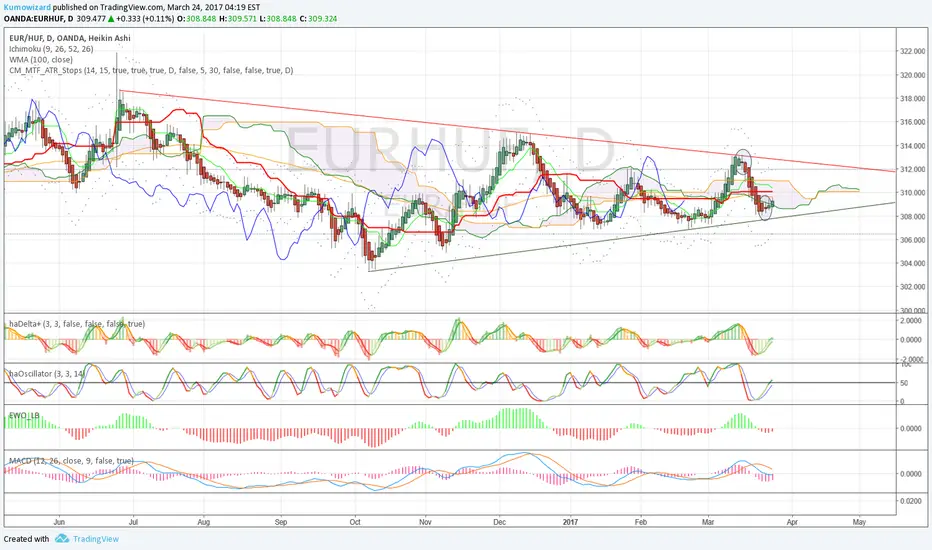Click the Nov label on time axis
The width and height of the screenshot is (932, 550).
tap(425, 522)
